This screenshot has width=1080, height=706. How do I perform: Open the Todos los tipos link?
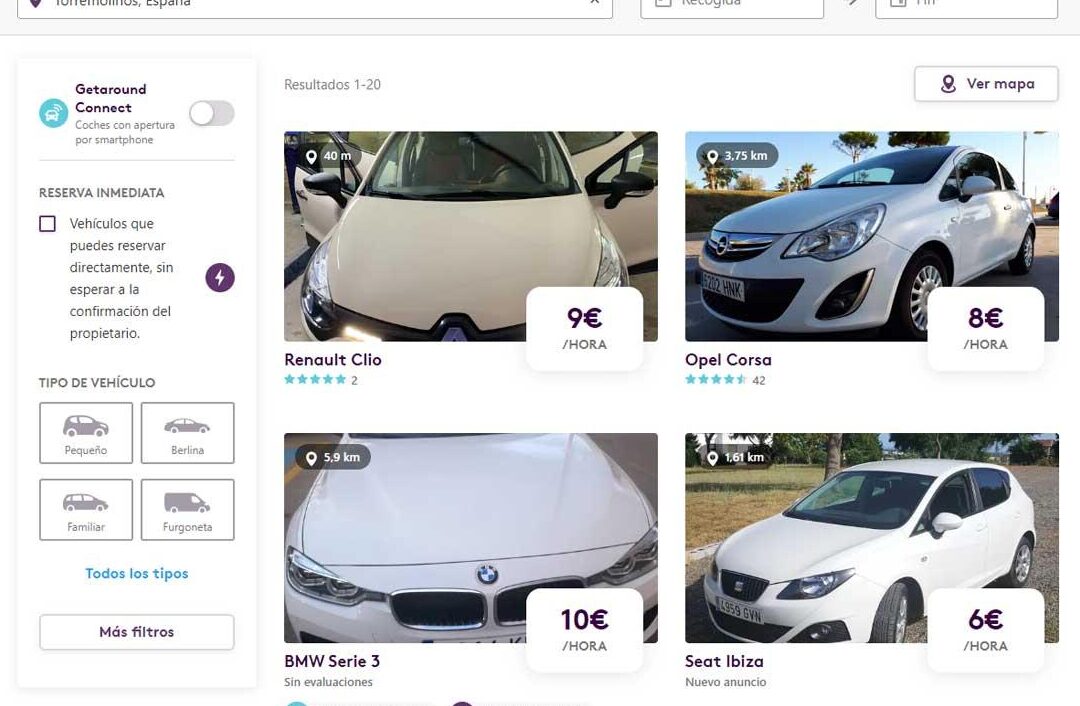[136, 574]
